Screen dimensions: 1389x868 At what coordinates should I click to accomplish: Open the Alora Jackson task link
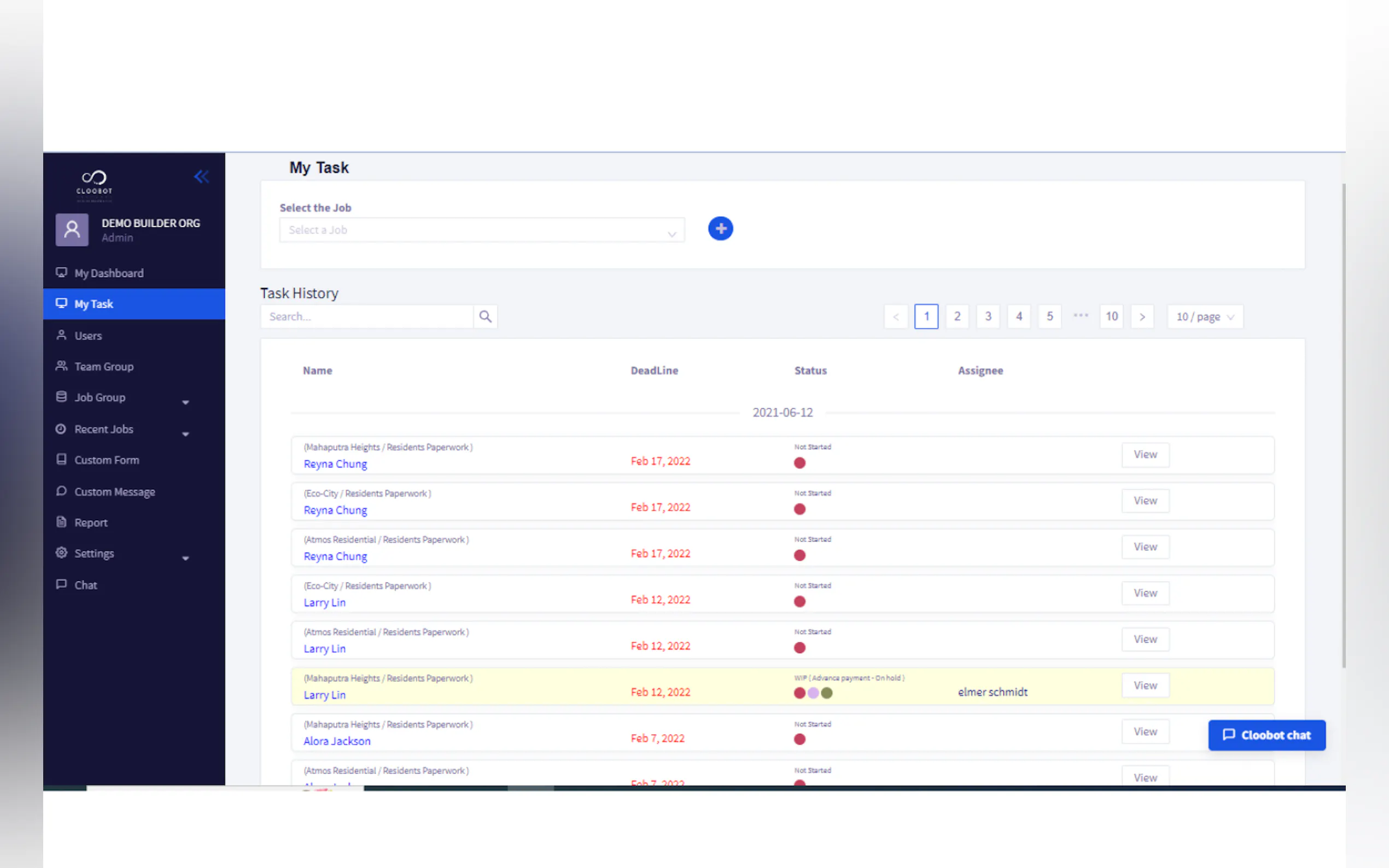[336, 741]
